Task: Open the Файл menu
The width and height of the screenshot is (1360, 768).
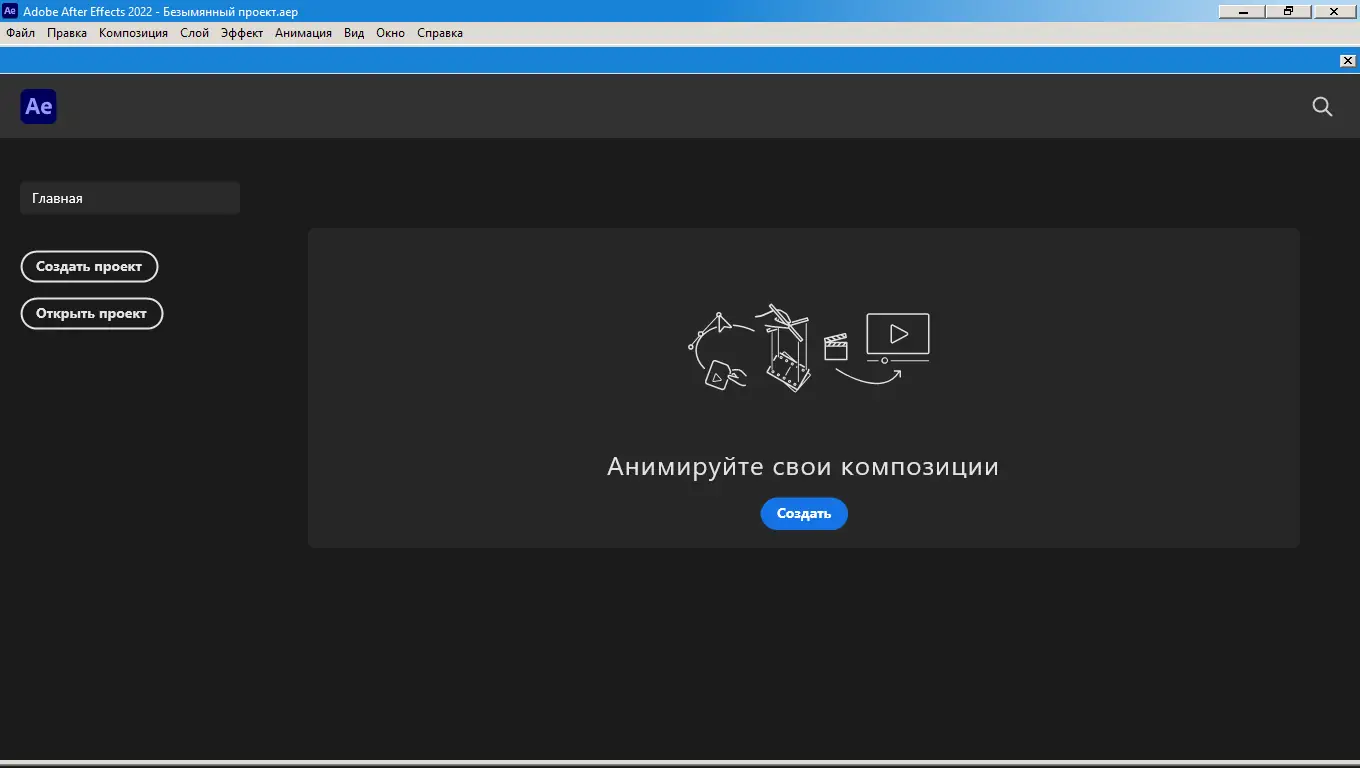Action: tap(19, 33)
